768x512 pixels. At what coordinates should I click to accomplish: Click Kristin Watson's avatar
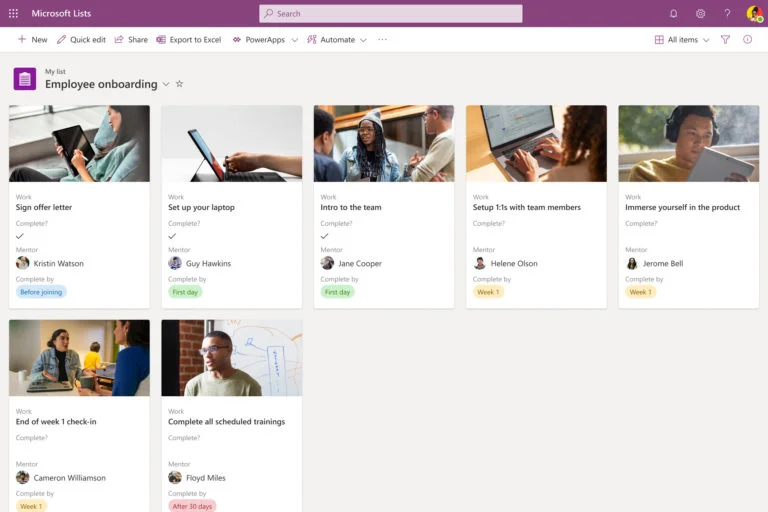[23, 263]
